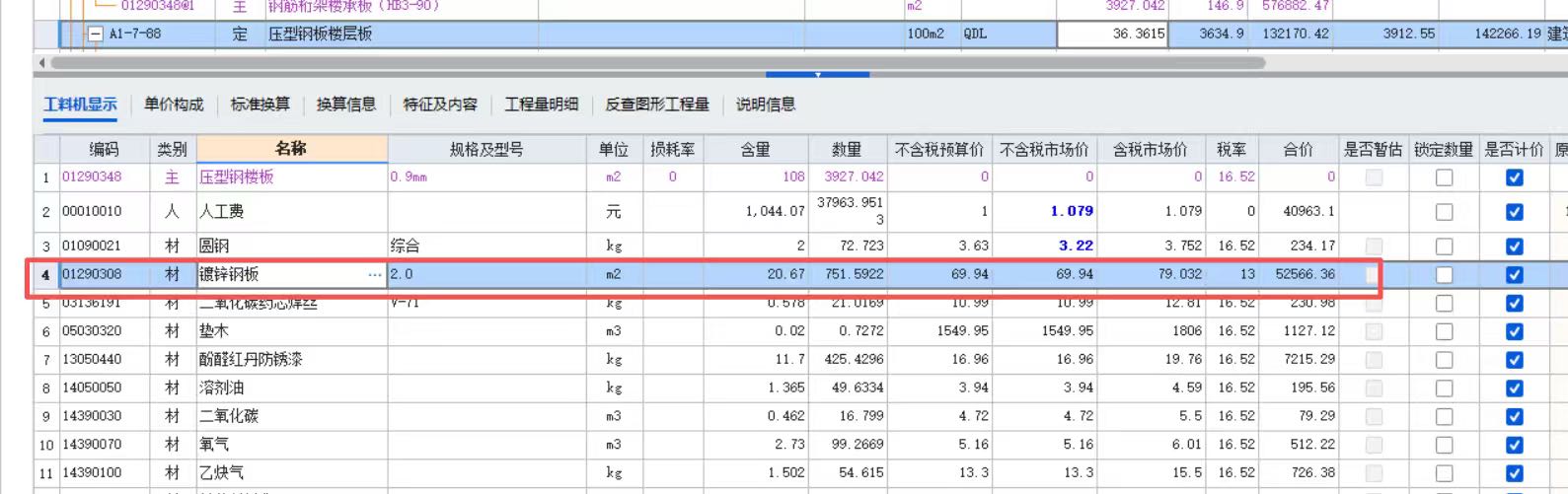Edit the 36.3615 quantity field
1568x494 pixels.
(1112, 34)
